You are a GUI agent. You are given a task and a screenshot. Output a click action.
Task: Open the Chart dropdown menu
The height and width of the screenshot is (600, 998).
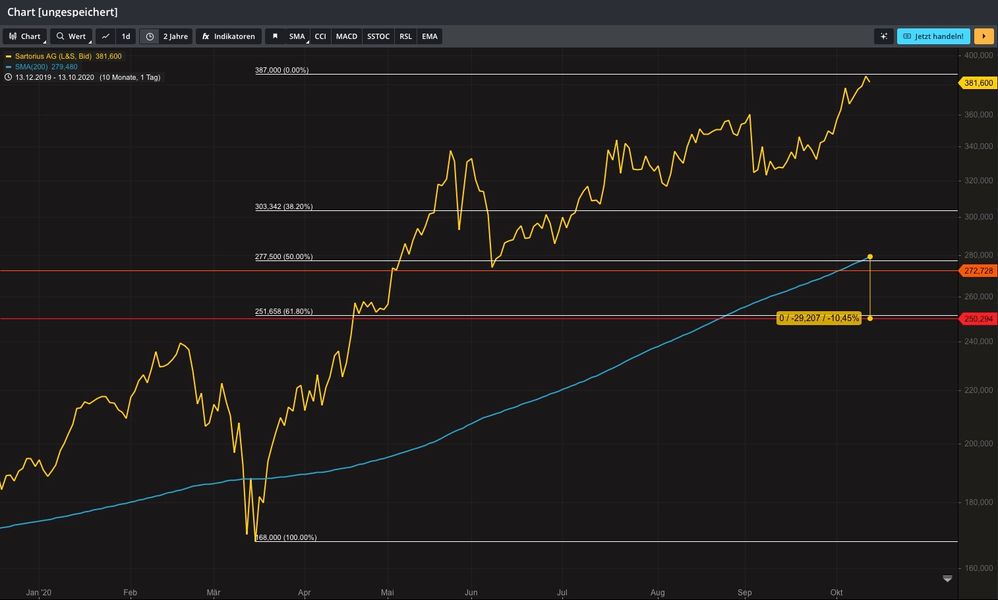pyautogui.click(x=25, y=36)
